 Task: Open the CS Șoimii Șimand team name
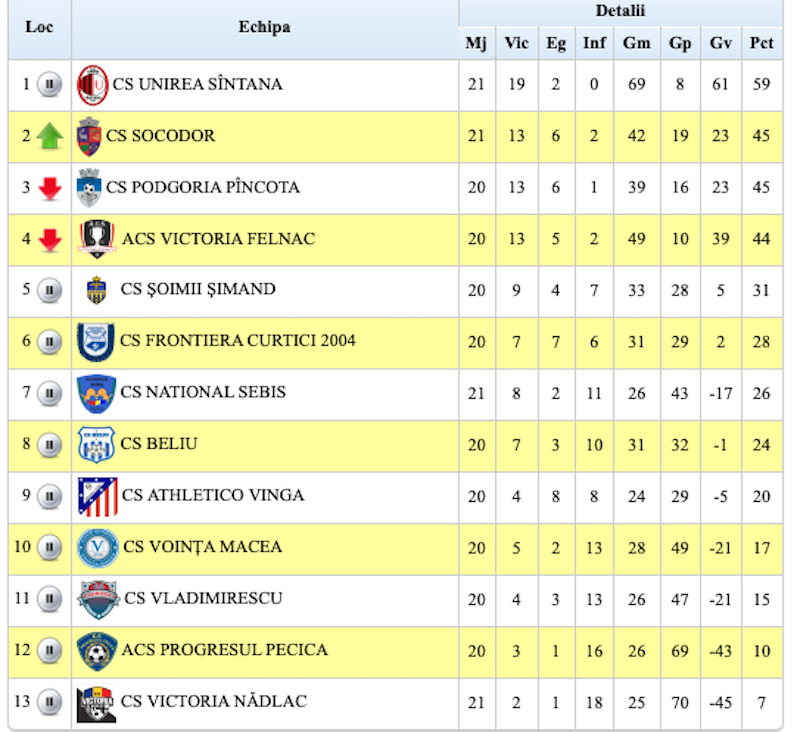198,290
